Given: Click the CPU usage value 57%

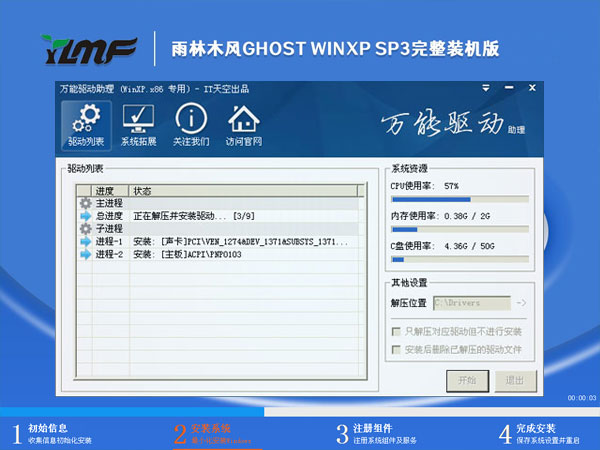Looking at the screenshot, I should pyautogui.click(x=452, y=186).
